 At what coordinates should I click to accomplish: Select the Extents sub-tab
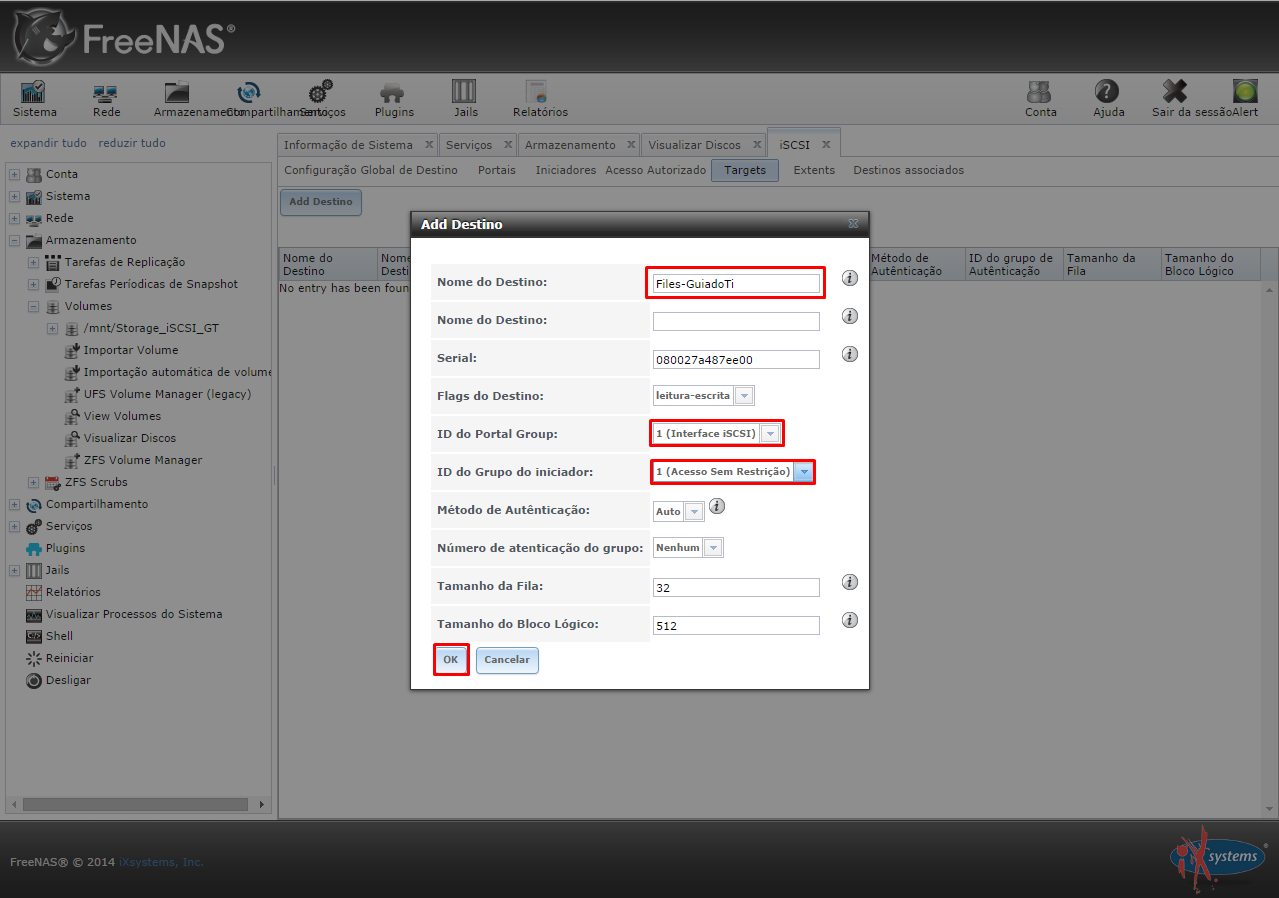tap(813, 171)
